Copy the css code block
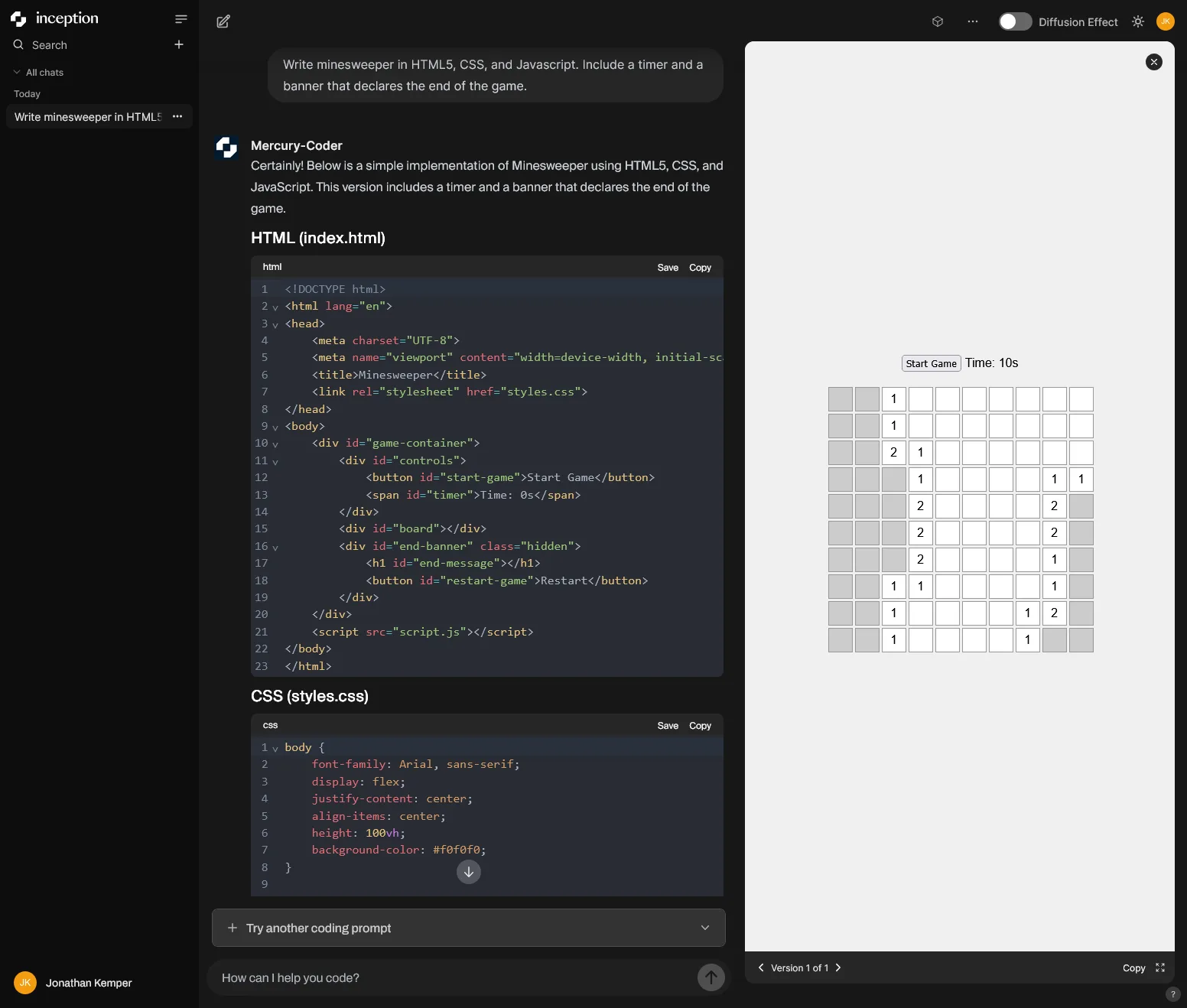 point(700,726)
